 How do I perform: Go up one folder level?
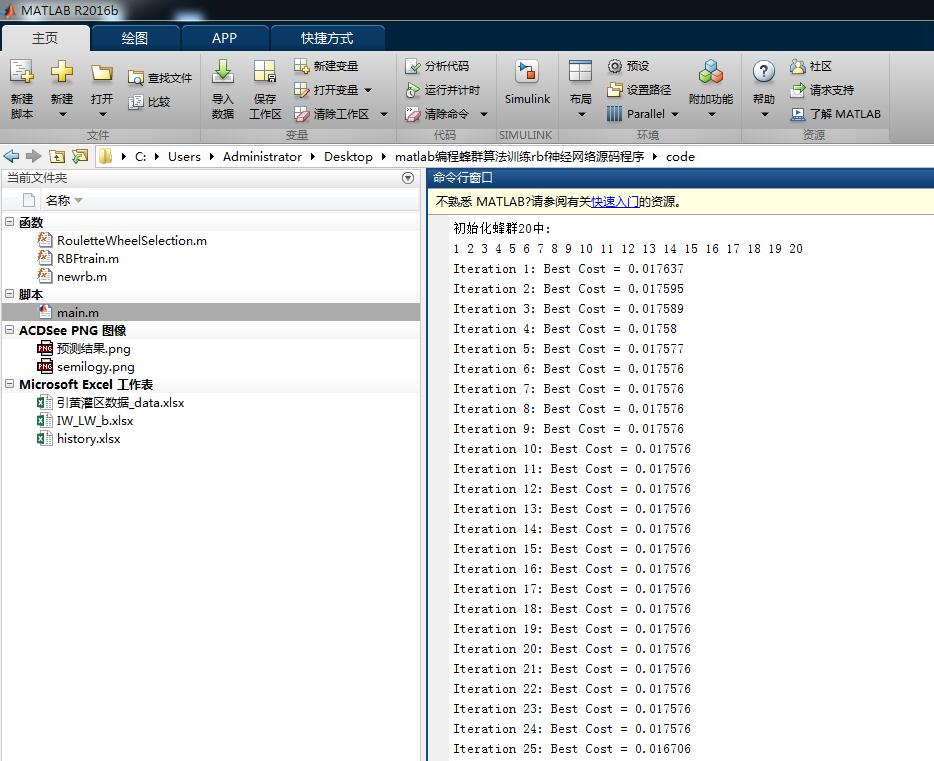pyautogui.click(x=57, y=157)
